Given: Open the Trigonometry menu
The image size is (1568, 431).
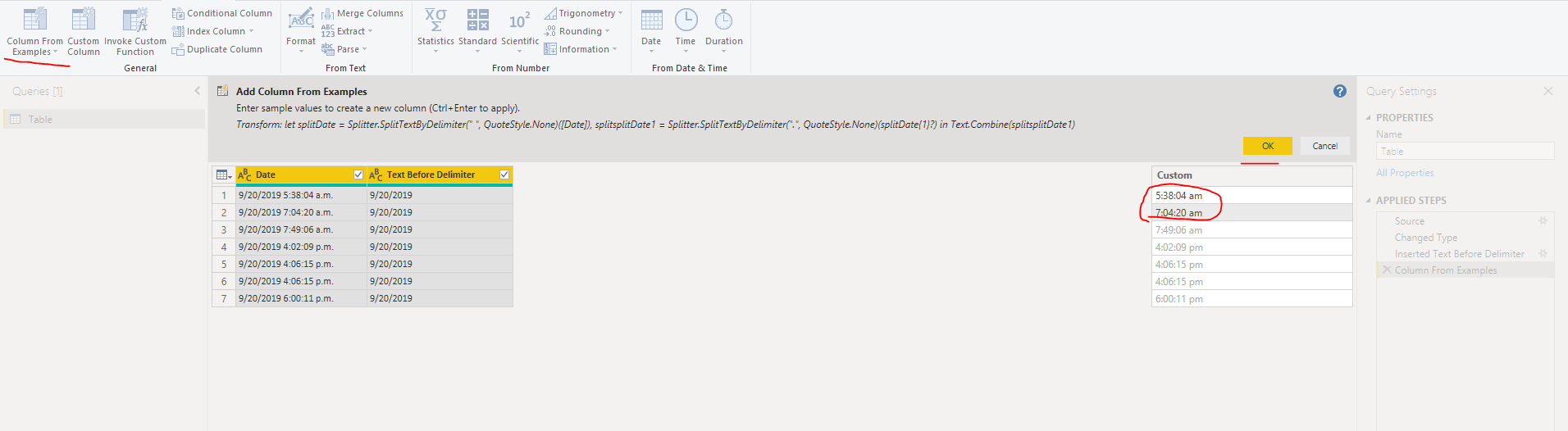Looking at the screenshot, I should (x=583, y=13).
